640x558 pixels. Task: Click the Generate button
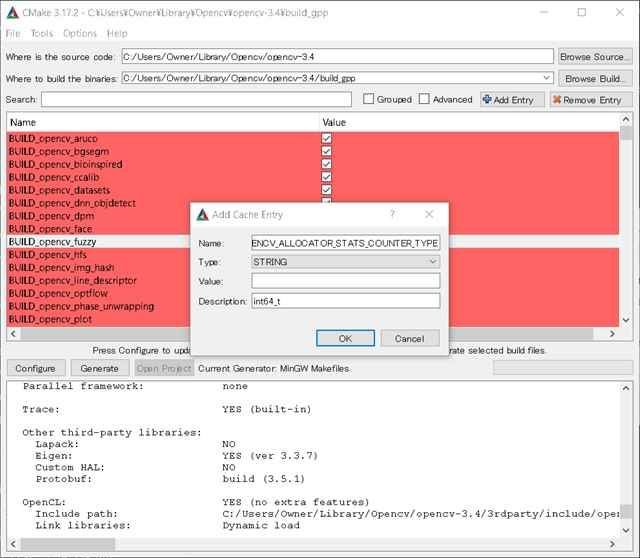[99, 368]
